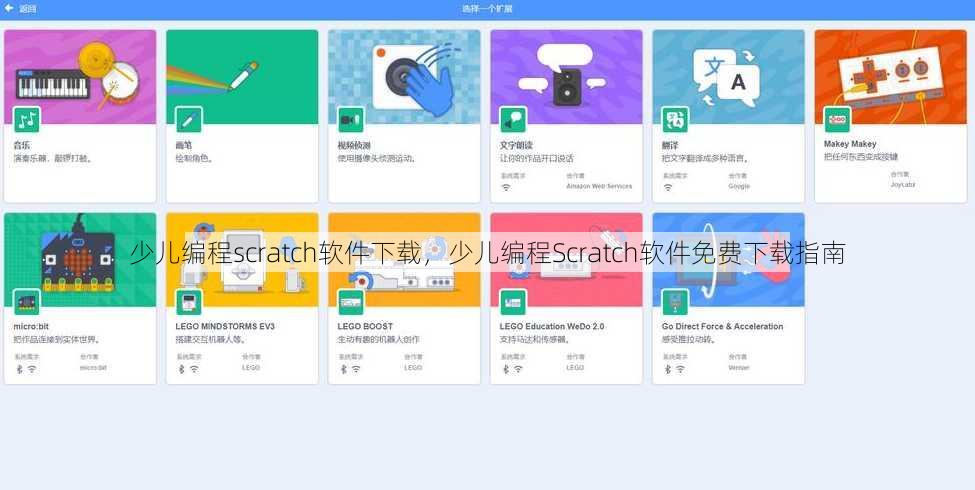Screen dimensions: 975x490
Task: Click the Wi-Fi icon on micro:bit card
Action: tap(32, 369)
